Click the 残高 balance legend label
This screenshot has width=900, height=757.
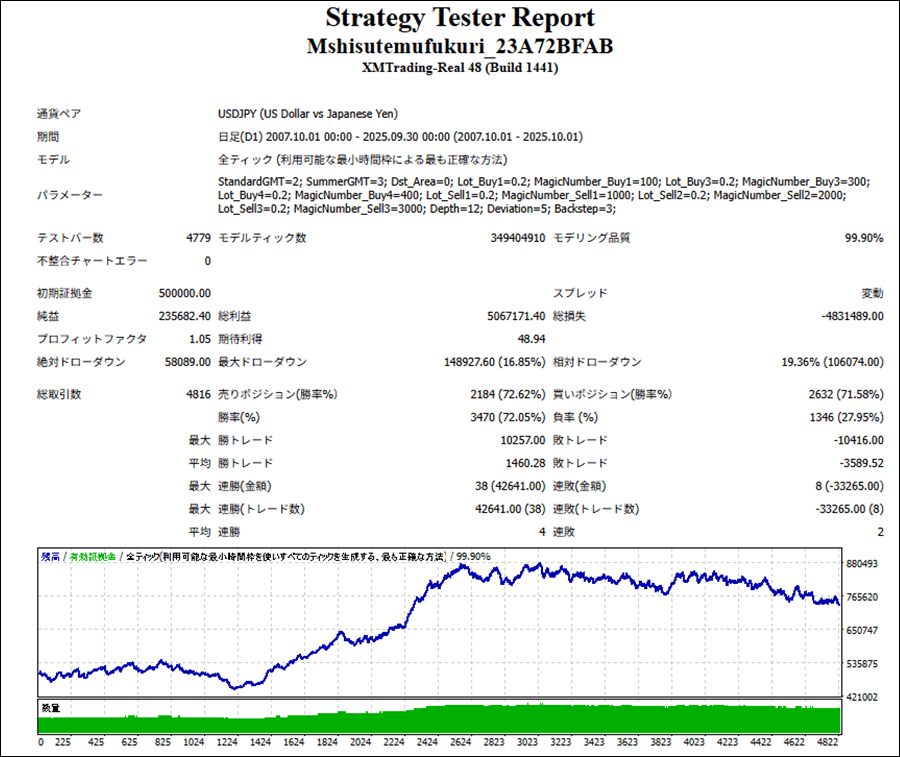(50, 556)
